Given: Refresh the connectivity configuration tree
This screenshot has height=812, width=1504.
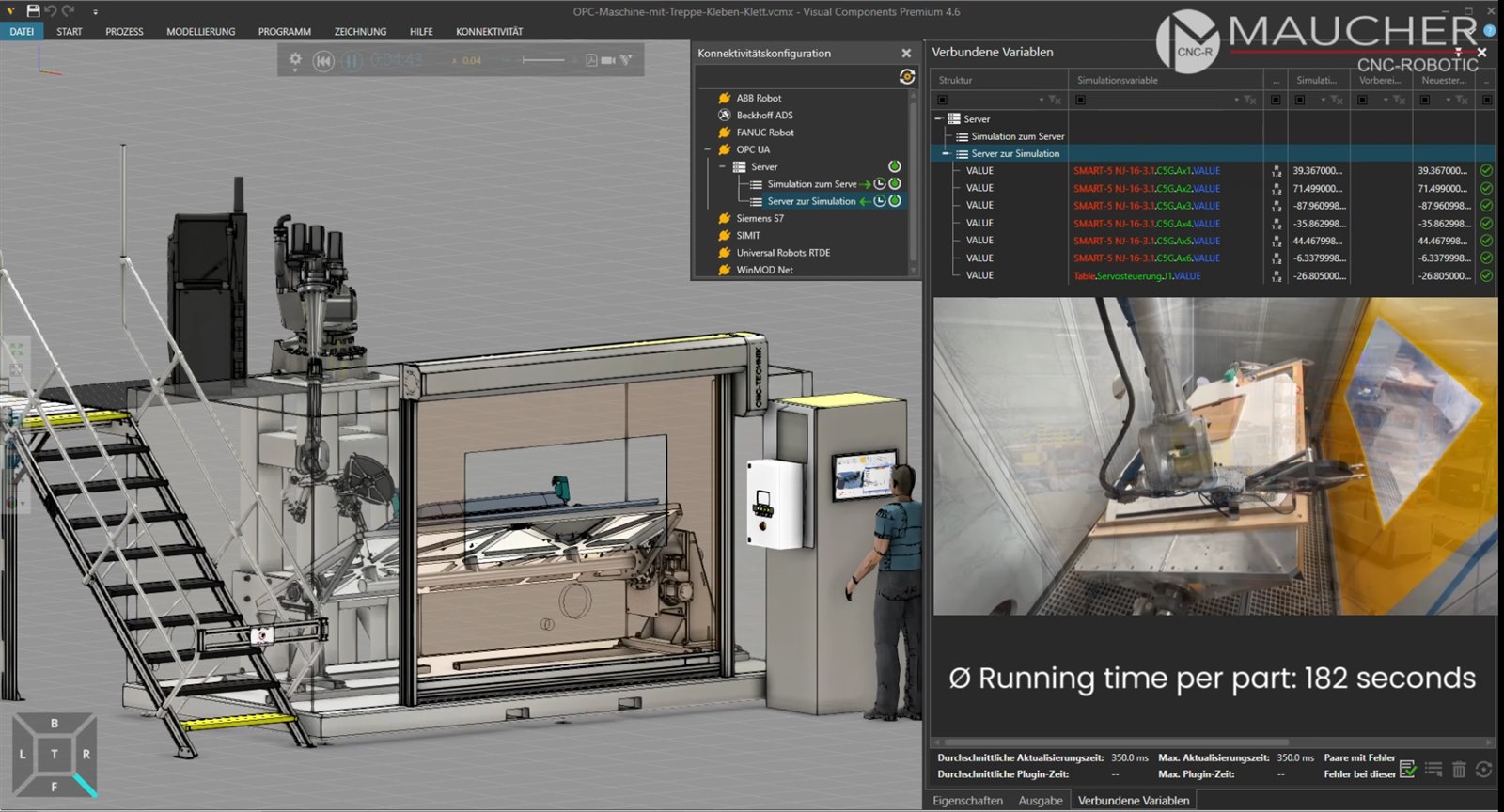Looking at the screenshot, I should [x=907, y=77].
